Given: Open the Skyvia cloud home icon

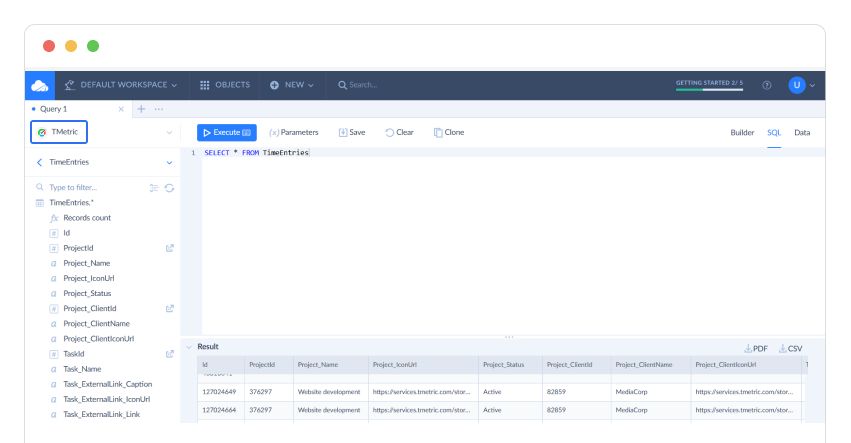Looking at the screenshot, I should point(40,85).
